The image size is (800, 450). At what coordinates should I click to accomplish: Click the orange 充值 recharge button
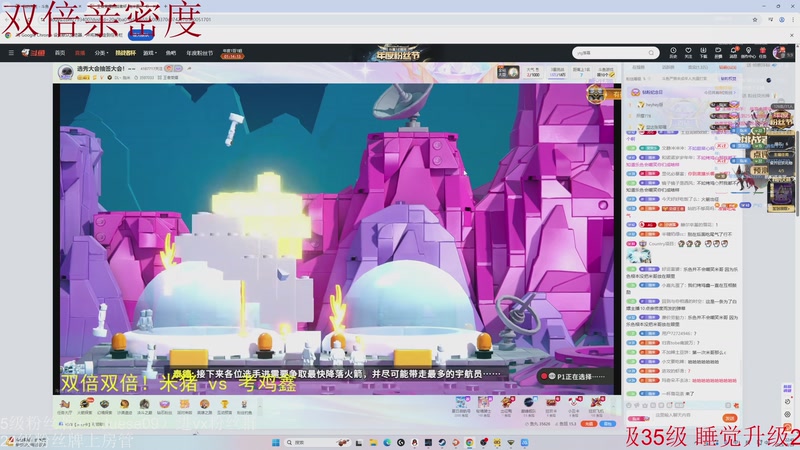point(589,424)
